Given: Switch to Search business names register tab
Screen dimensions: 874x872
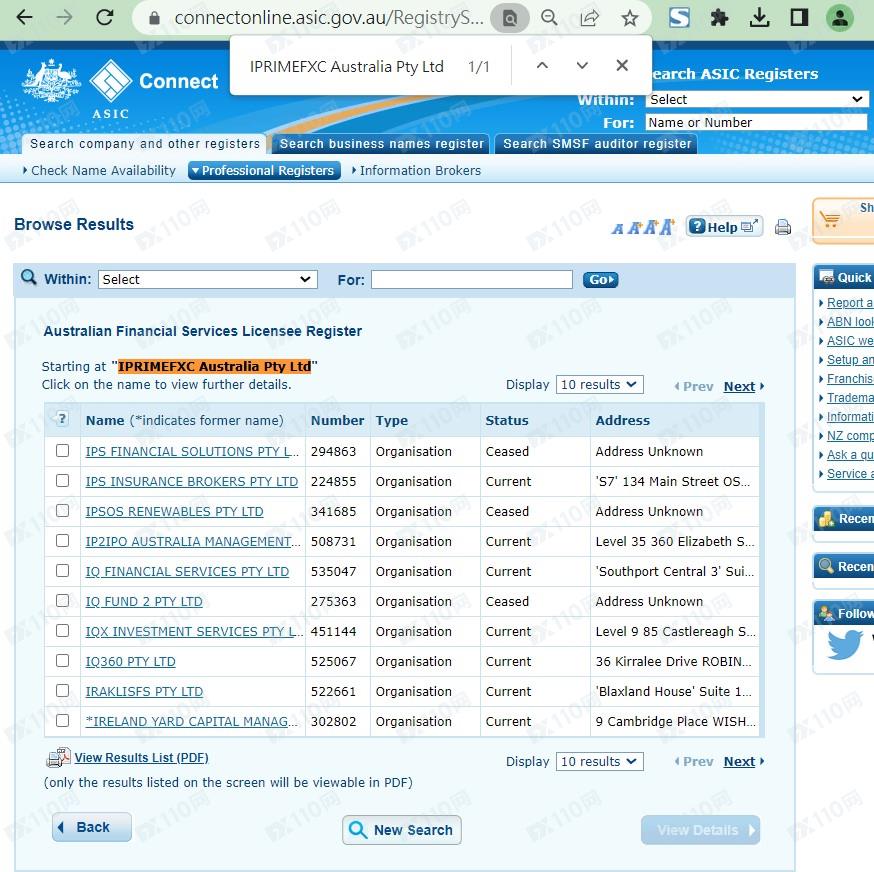Looking at the screenshot, I should [381, 144].
